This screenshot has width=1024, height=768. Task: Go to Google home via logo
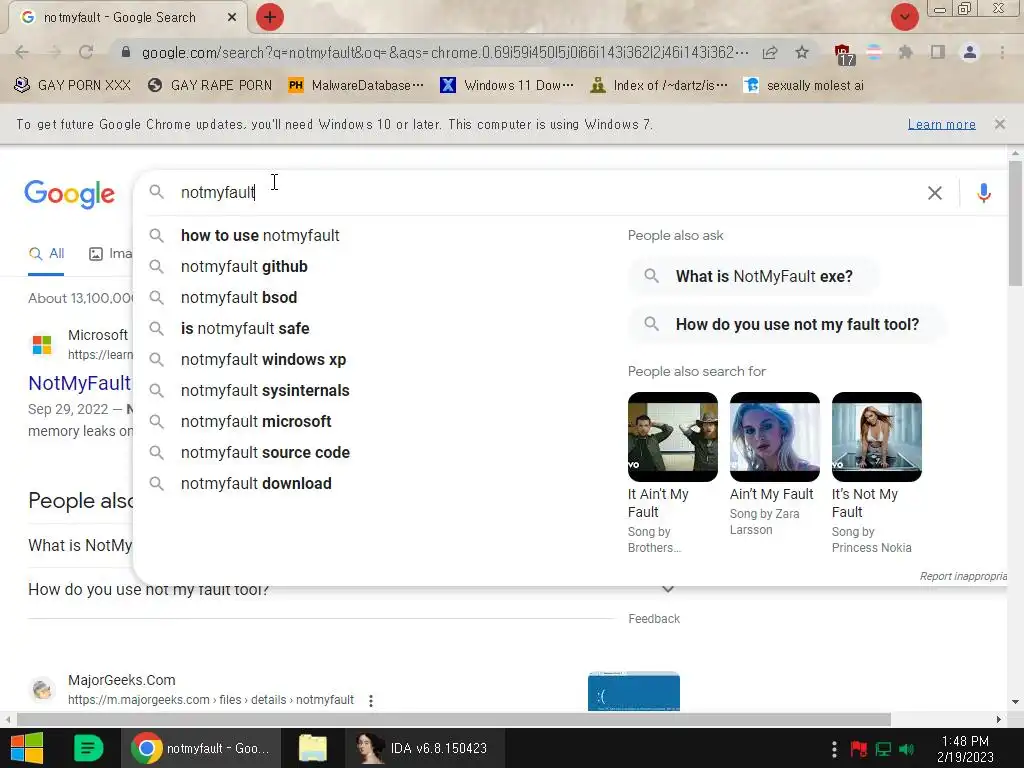point(69,194)
